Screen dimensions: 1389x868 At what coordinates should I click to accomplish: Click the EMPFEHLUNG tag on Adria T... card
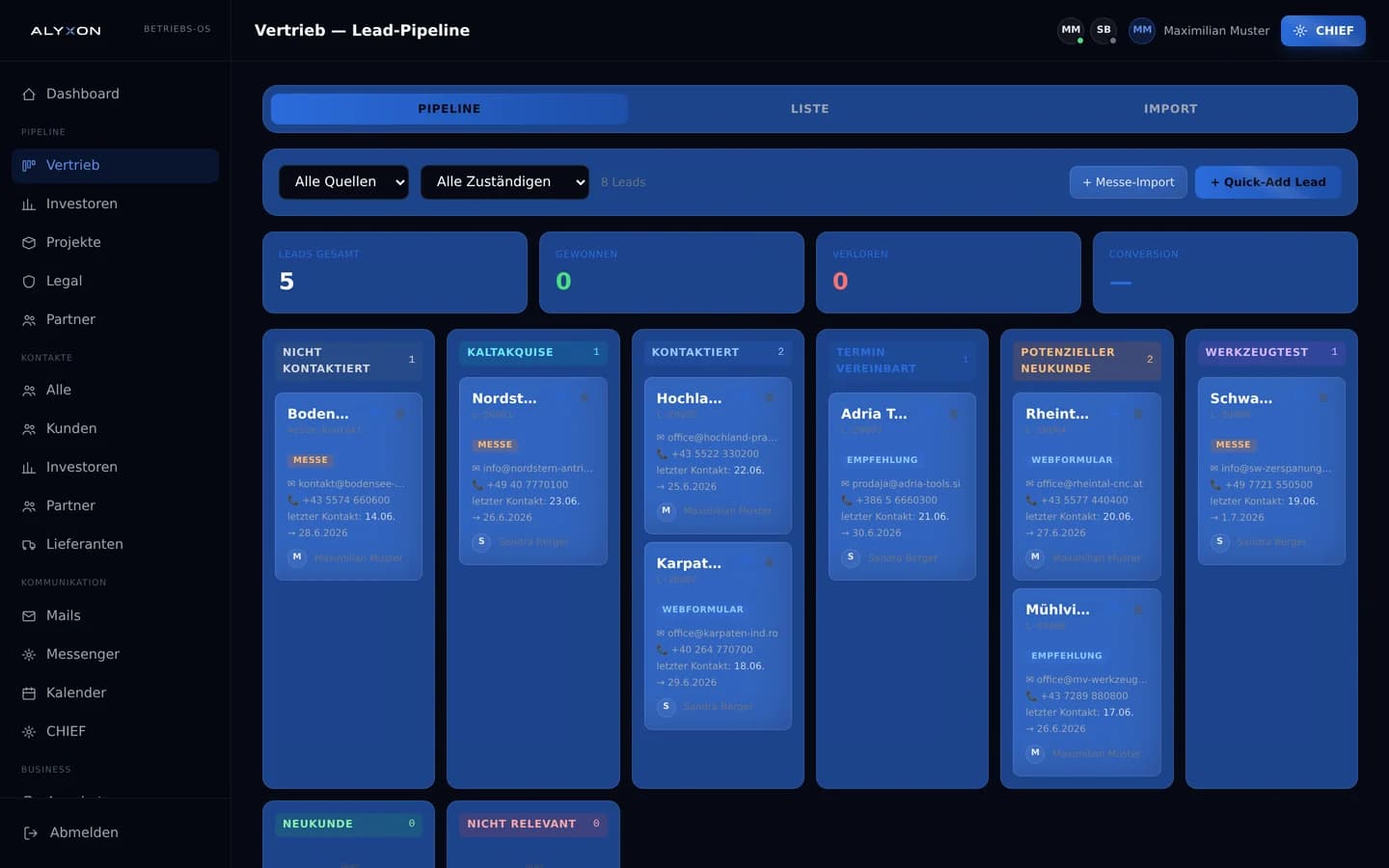tap(882, 460)
